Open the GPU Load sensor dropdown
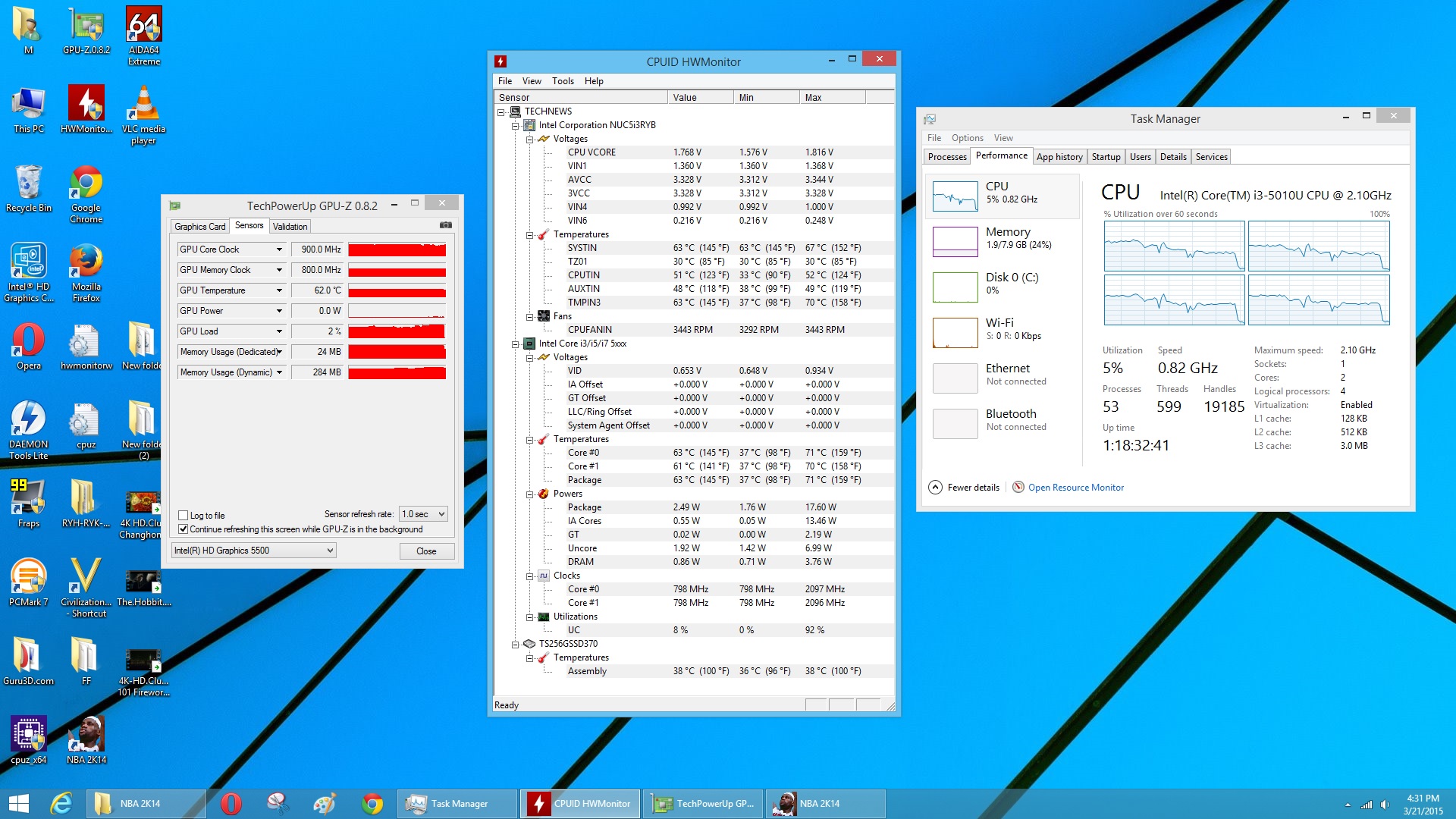The height and width of the screenshot is (819, 1456). coord(279,331)
